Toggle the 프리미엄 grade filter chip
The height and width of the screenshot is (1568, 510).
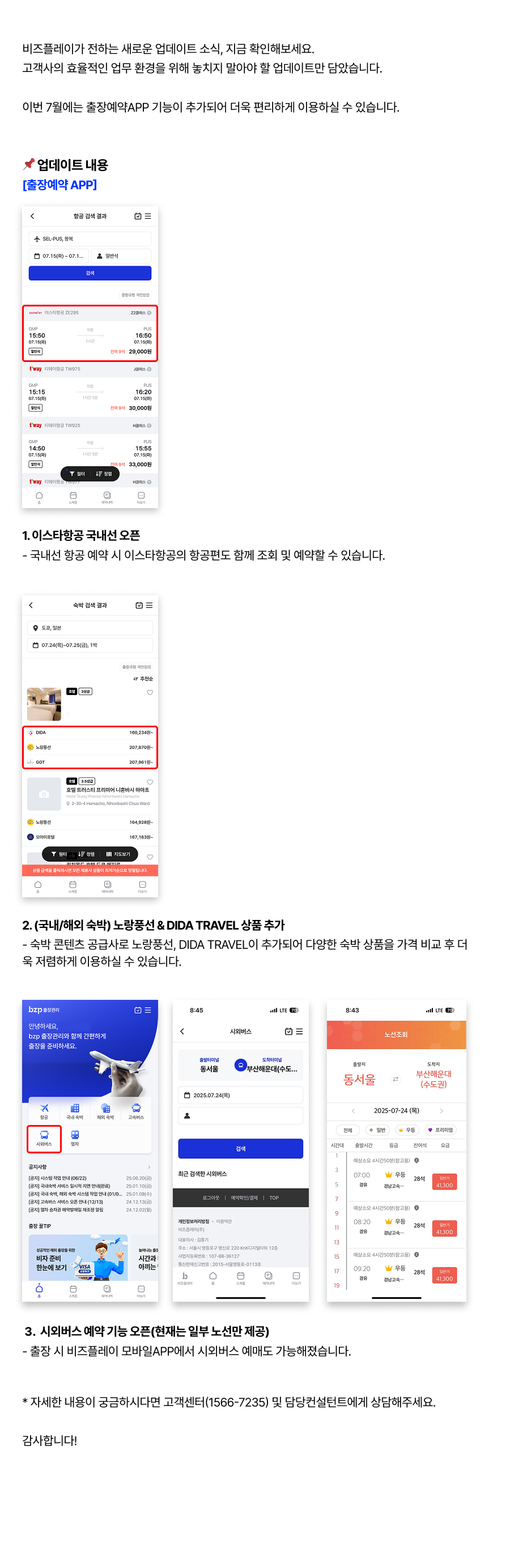441,1130
